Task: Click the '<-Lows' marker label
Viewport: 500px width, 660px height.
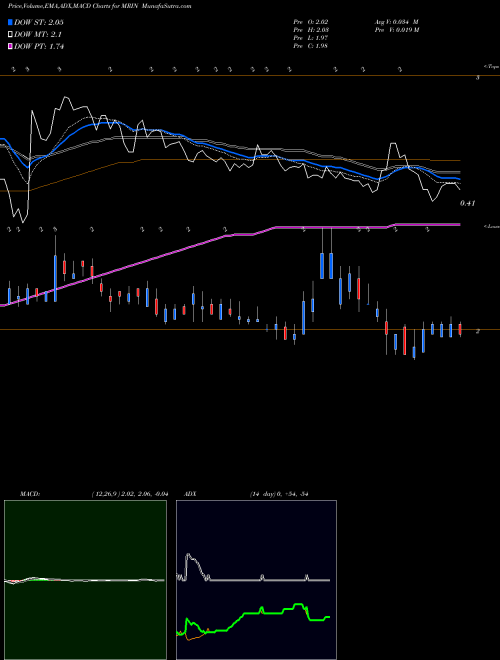Action: click(x=491, y=226)
